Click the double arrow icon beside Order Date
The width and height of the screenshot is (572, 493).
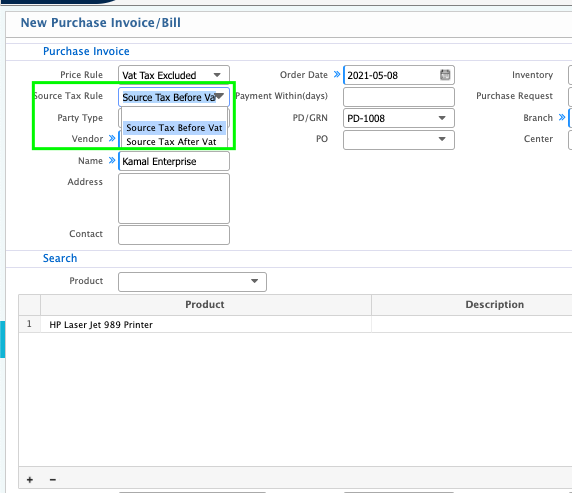pos(337,74)
